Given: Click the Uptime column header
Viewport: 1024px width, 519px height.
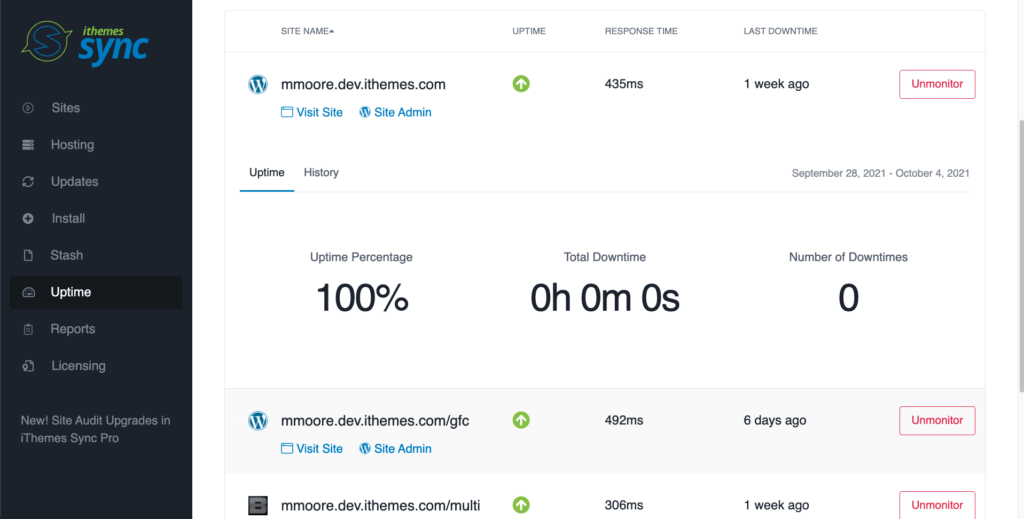Looking at the screenshot, I should point(529,31).
